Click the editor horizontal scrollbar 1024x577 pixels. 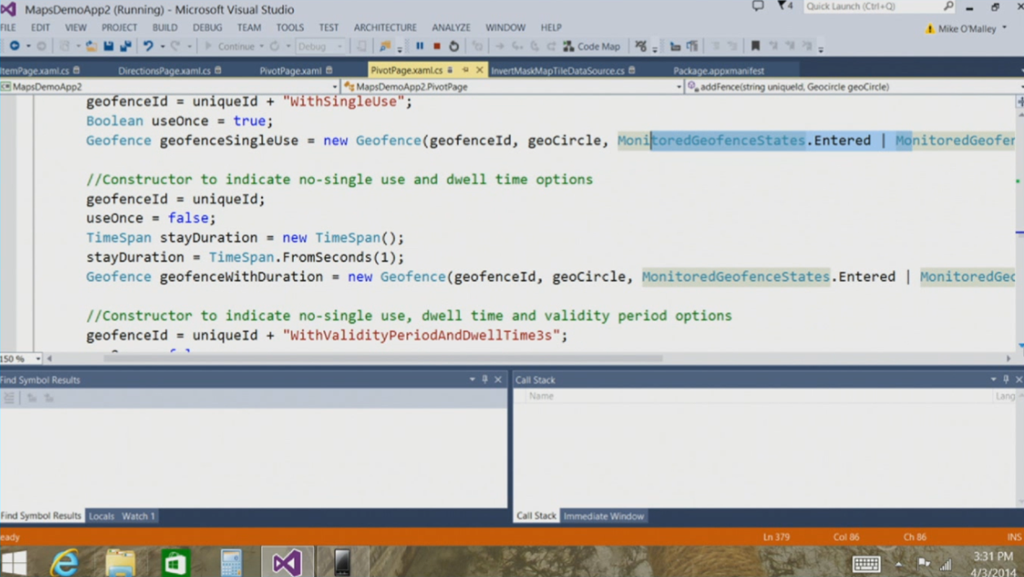(x=383, y=358)
